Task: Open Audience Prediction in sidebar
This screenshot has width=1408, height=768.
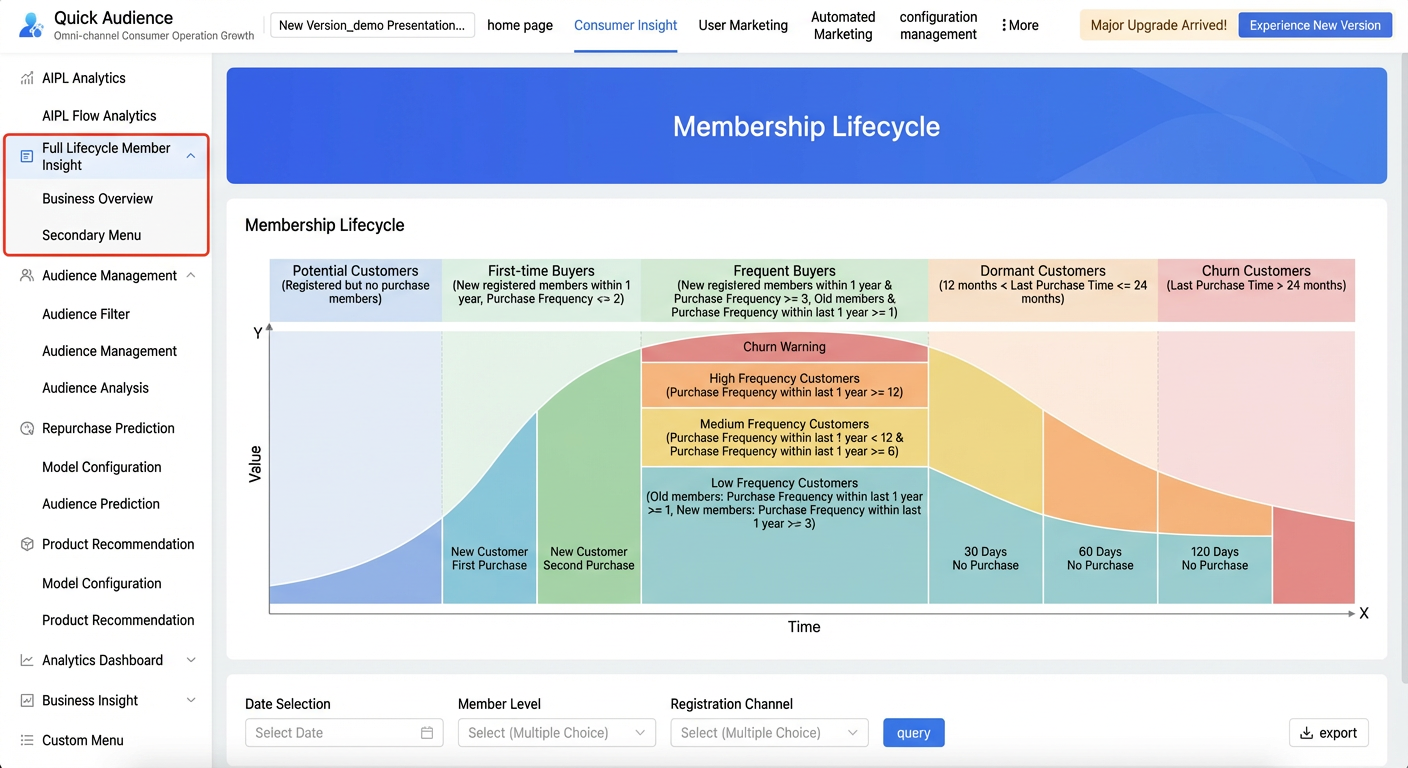Action: point(101,504)
